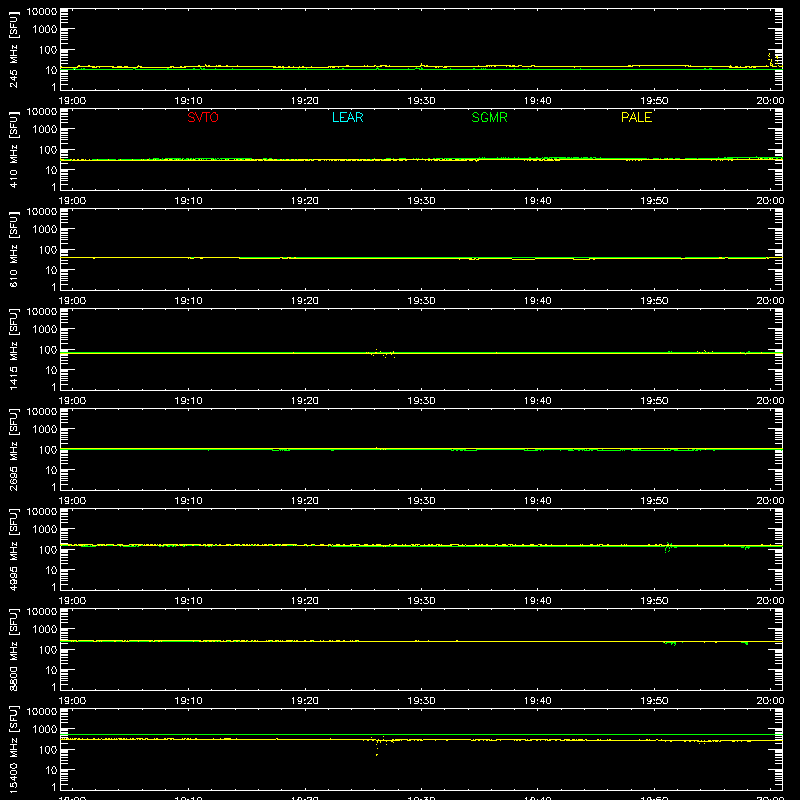Click the 1000 tick value on 410 MHz axis
This screenshot has width=800, height=800.
(x=45, y=129)
